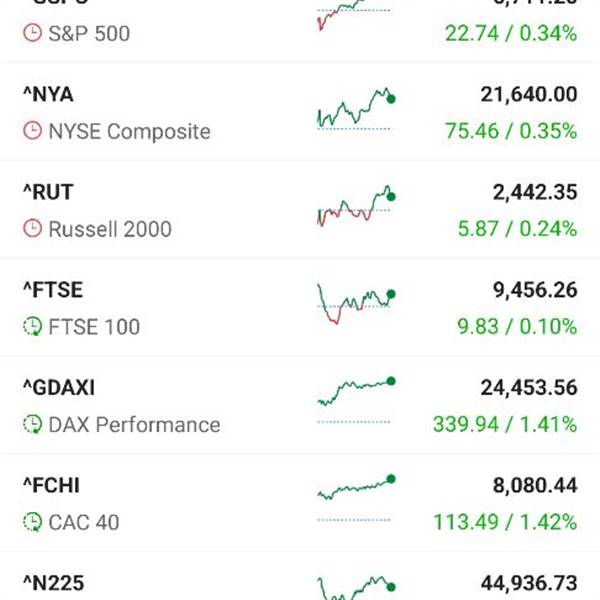Click the green clock icon beside FTSE 100
Viewport: 600px width, 600px height.
[x=32, y=327]
